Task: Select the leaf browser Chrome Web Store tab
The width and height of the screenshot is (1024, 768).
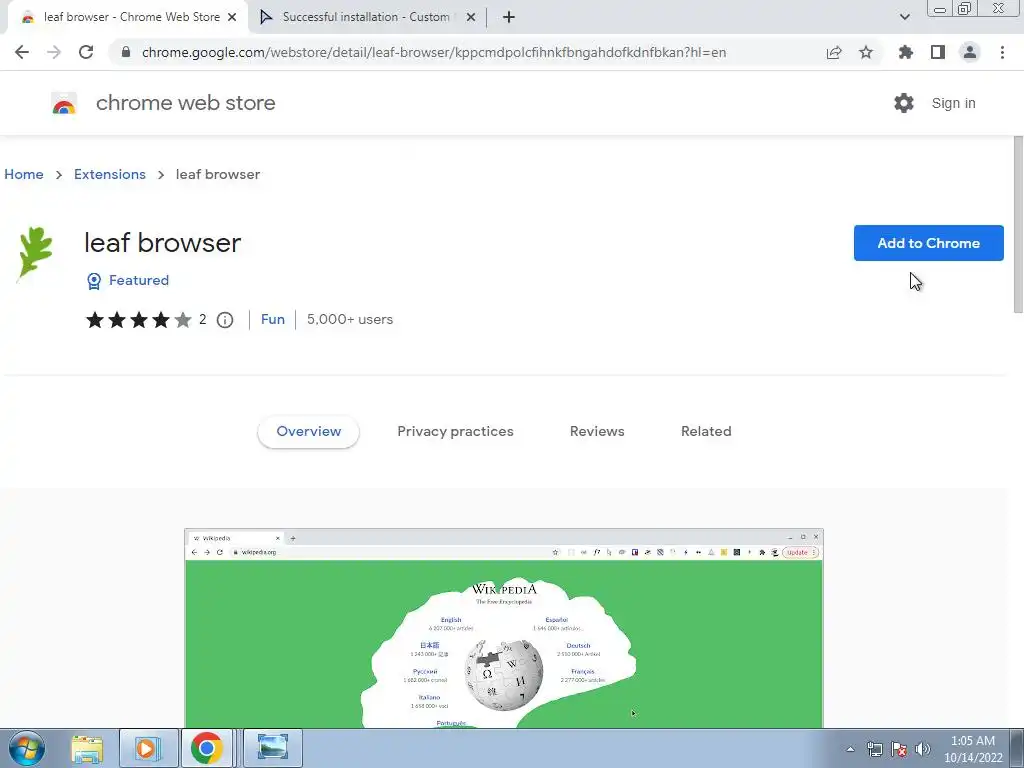Action: click(128, 17)
